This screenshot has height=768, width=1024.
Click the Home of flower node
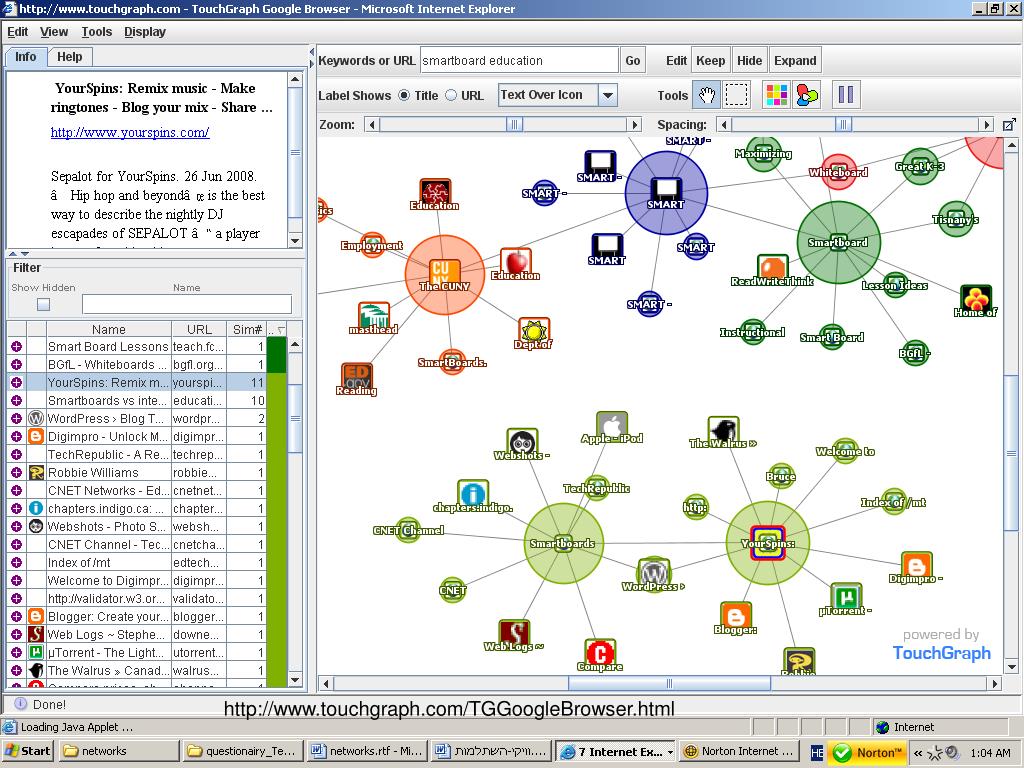pyautogui.click(x=976, y=299)
